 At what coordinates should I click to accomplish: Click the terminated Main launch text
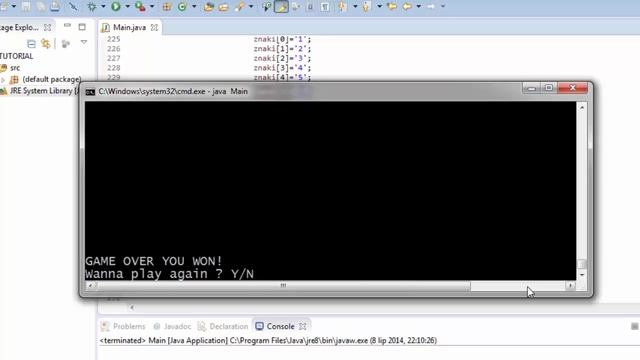tap(268, 340)
